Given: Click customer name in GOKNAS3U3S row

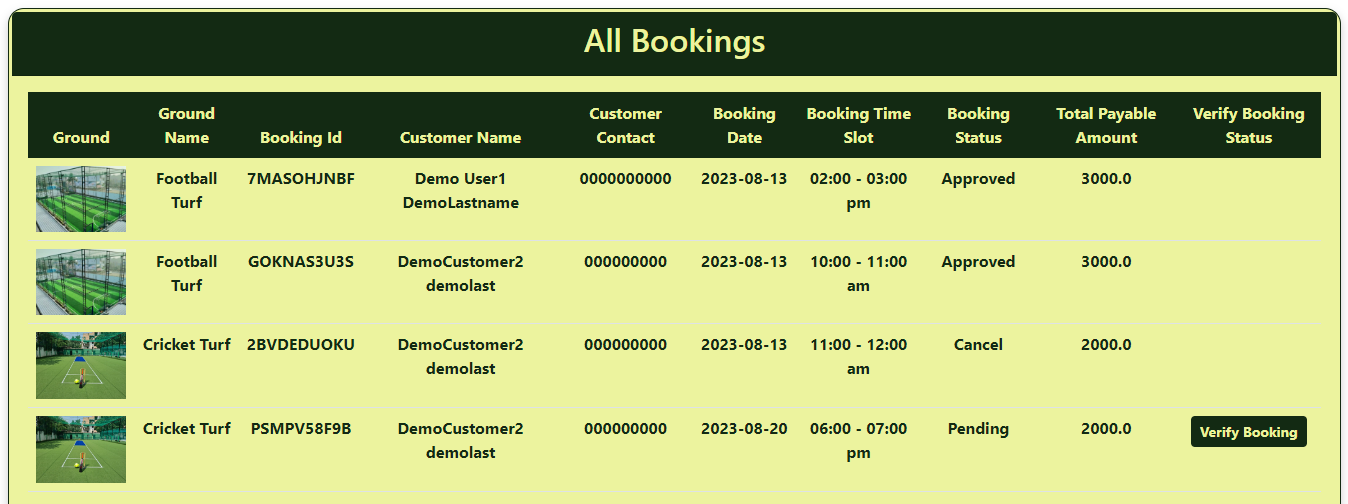Looking at the screenshot, I should [x=460, y=274].
